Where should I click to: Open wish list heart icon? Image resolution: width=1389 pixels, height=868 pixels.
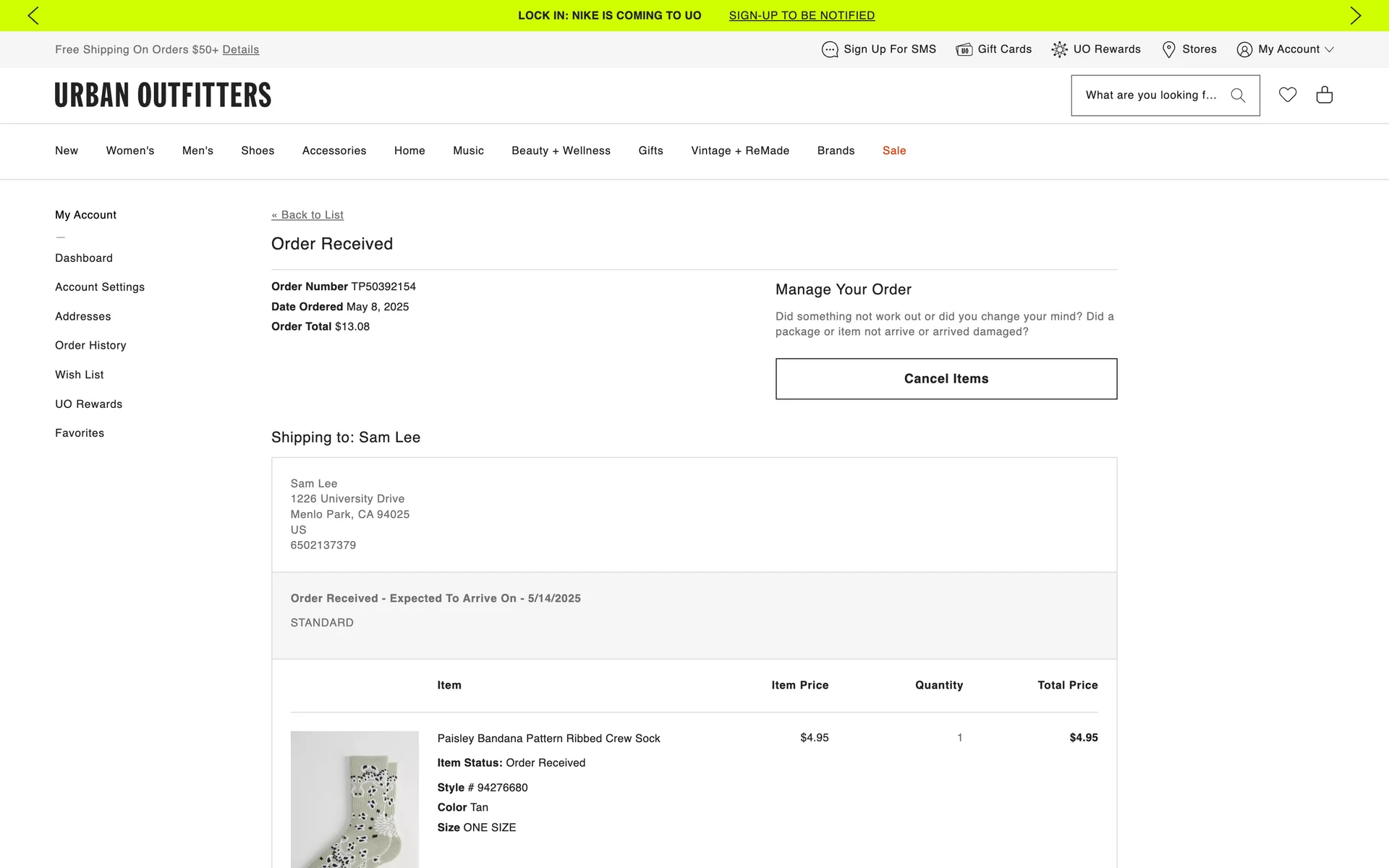point(1288,95)
